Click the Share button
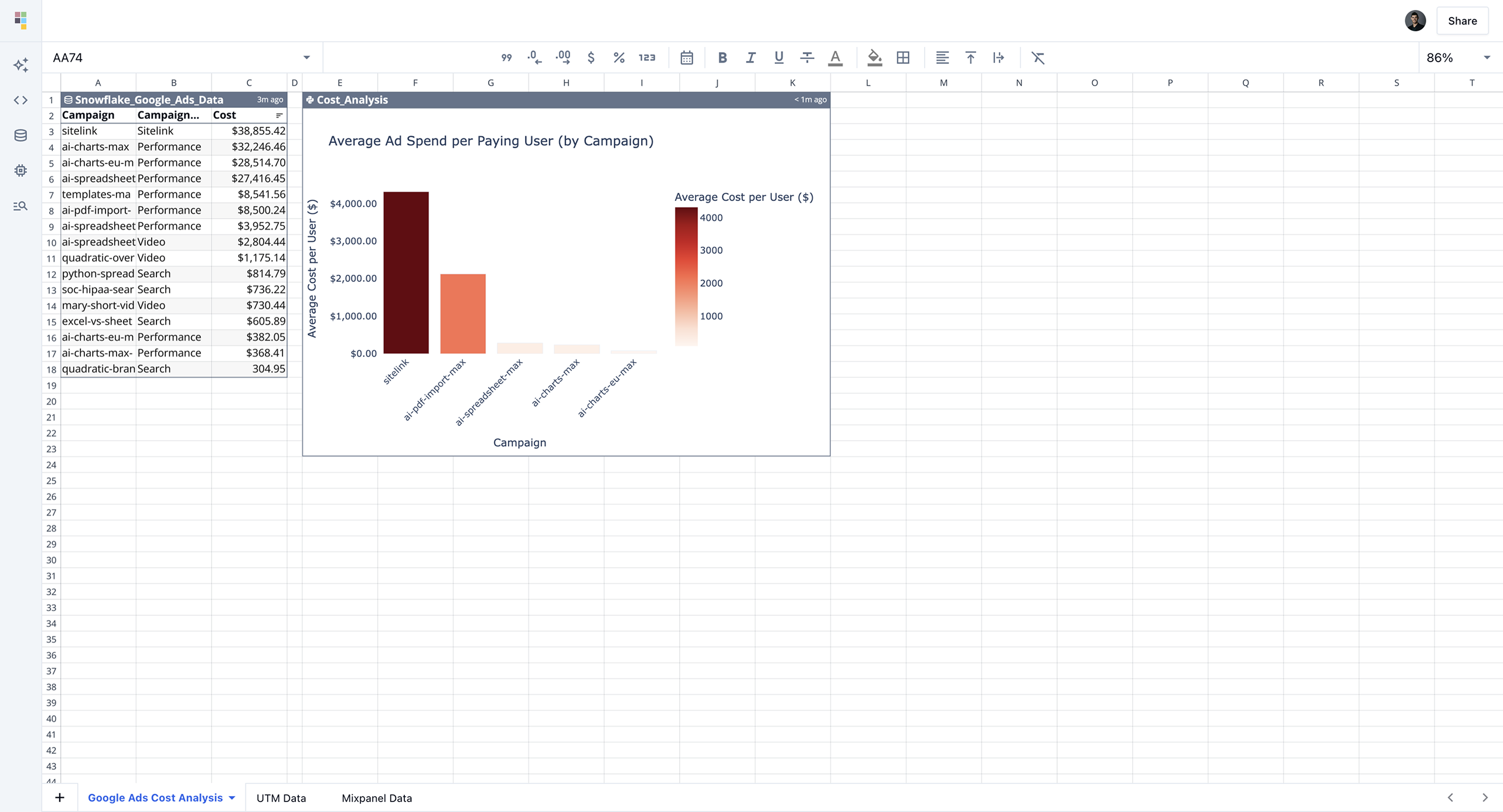Screen dimensions: 1503x812 1462,21
